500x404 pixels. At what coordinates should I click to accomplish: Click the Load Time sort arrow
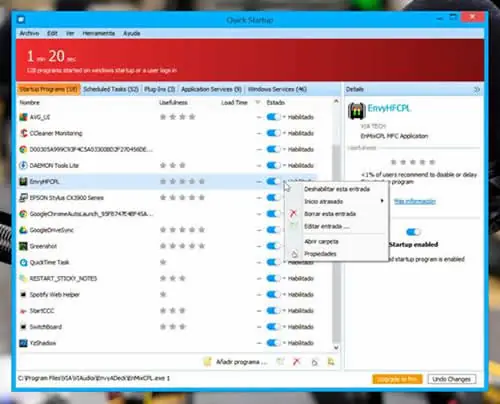click(x=258, y=102)
